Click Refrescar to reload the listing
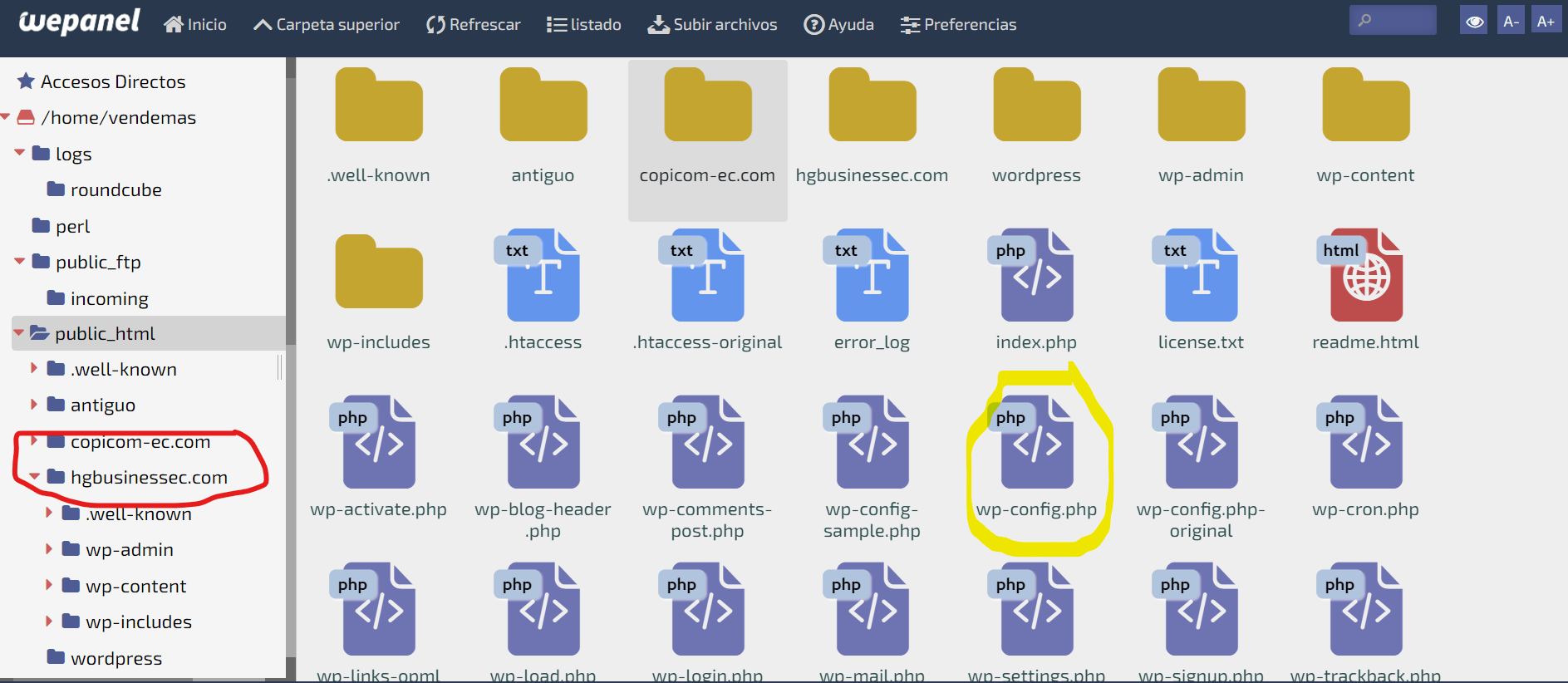 pyautogui.click(x=473, y=24)
